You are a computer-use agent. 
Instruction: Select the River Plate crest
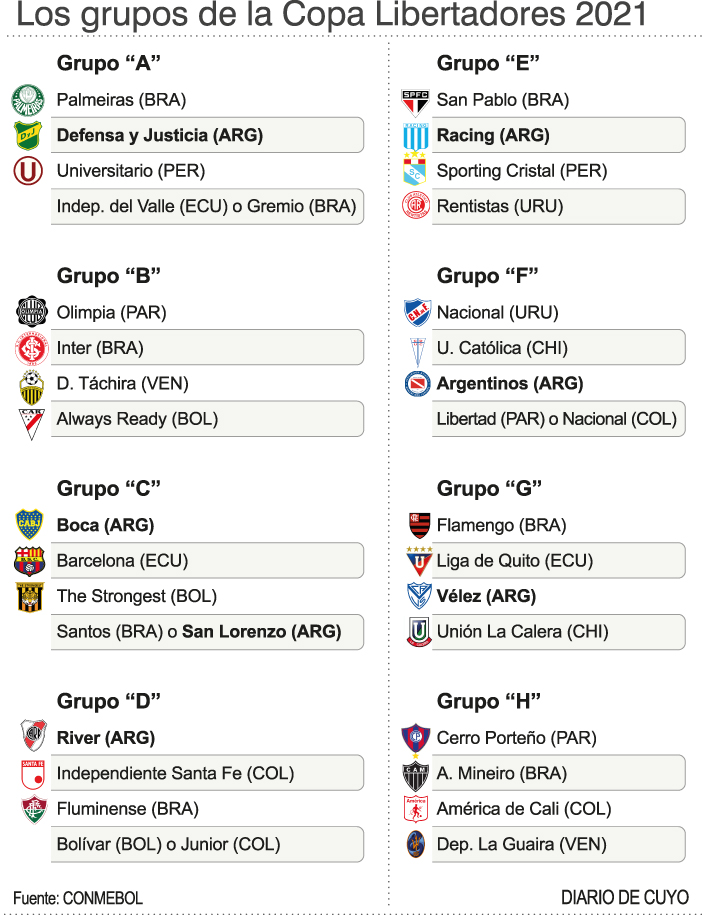point(33,737)
